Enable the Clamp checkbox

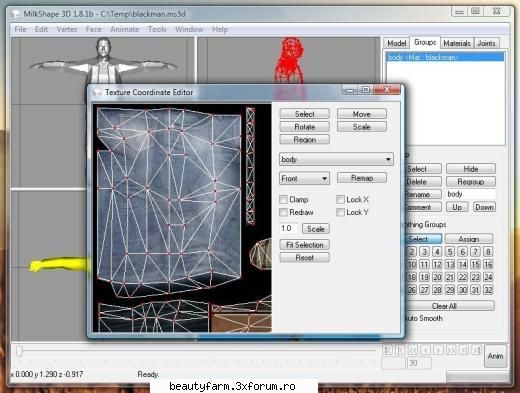click(283, 199)
